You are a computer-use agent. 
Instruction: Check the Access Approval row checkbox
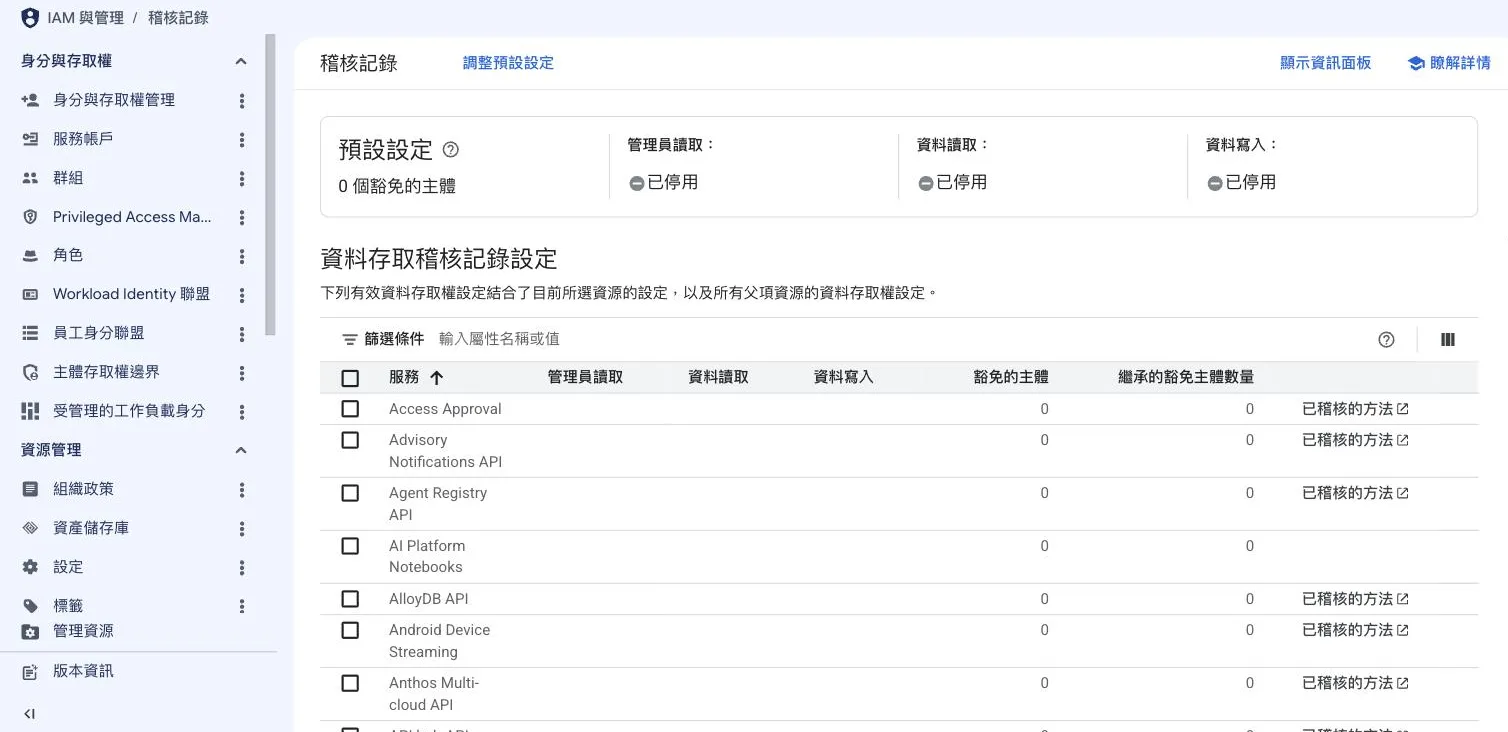[x=350, y=409]
